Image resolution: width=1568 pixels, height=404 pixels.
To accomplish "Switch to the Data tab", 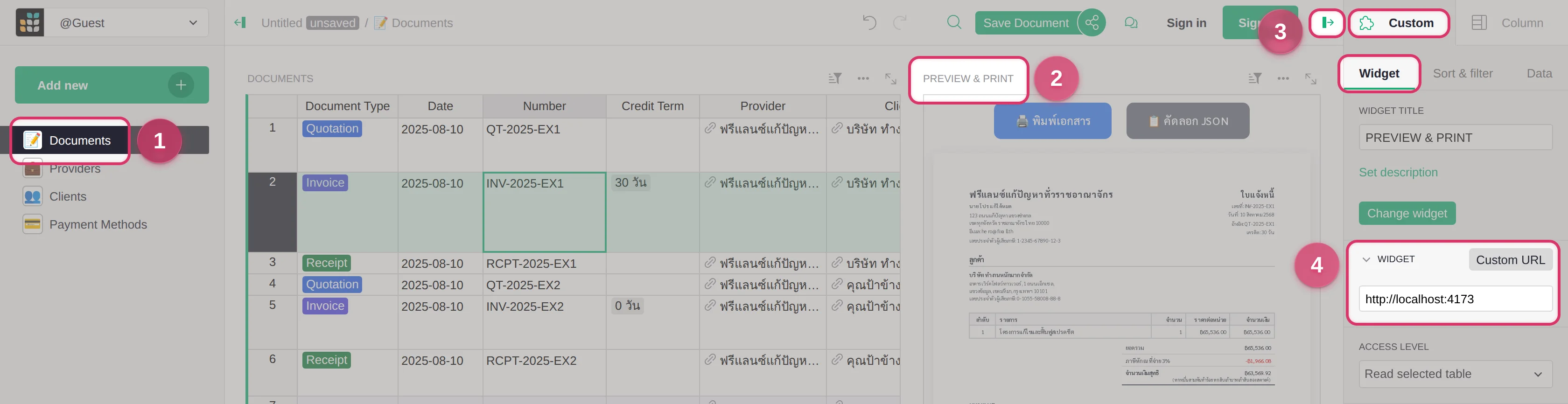I will pos(1539,74).
